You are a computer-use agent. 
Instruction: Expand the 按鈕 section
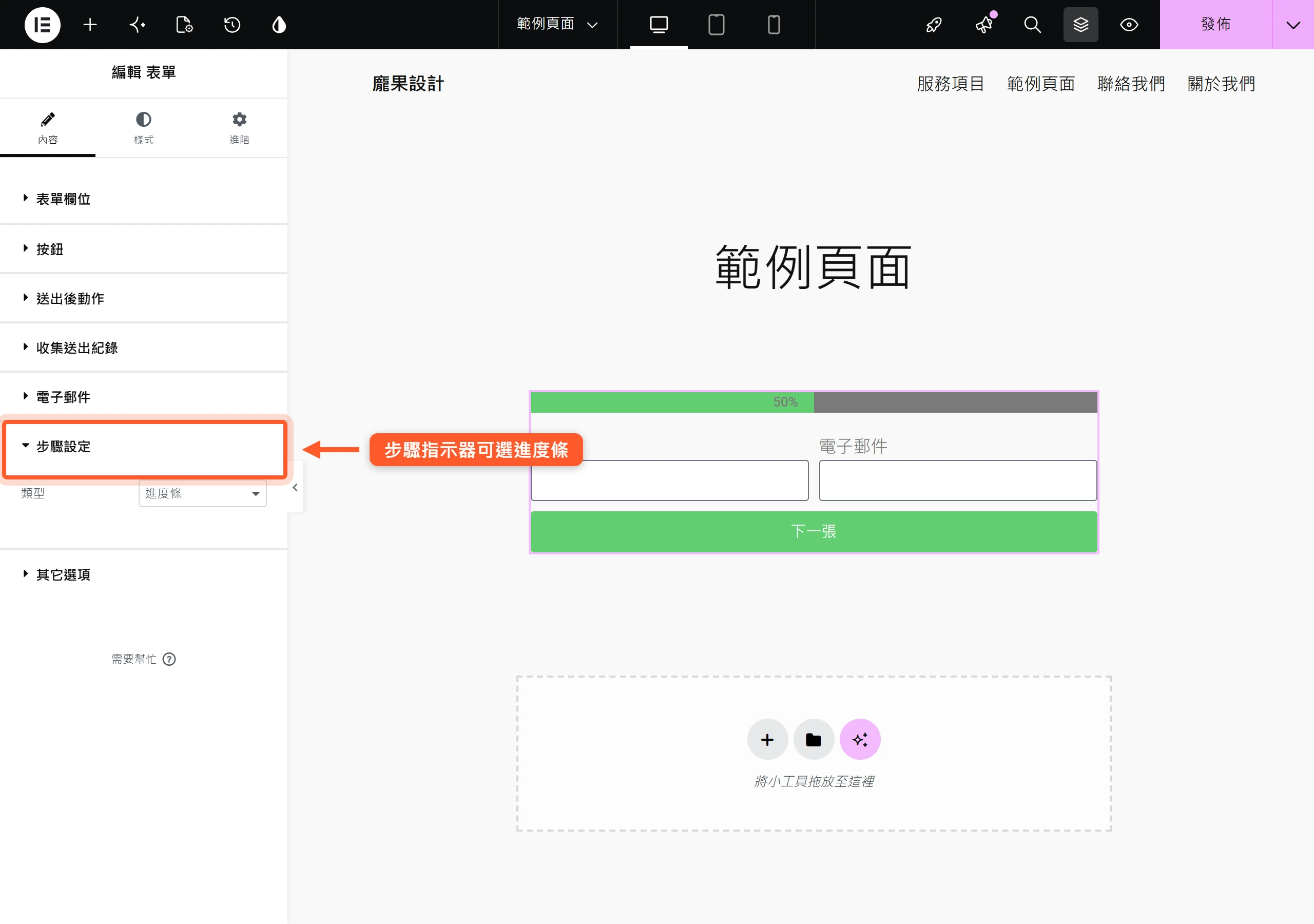[144, 248]
